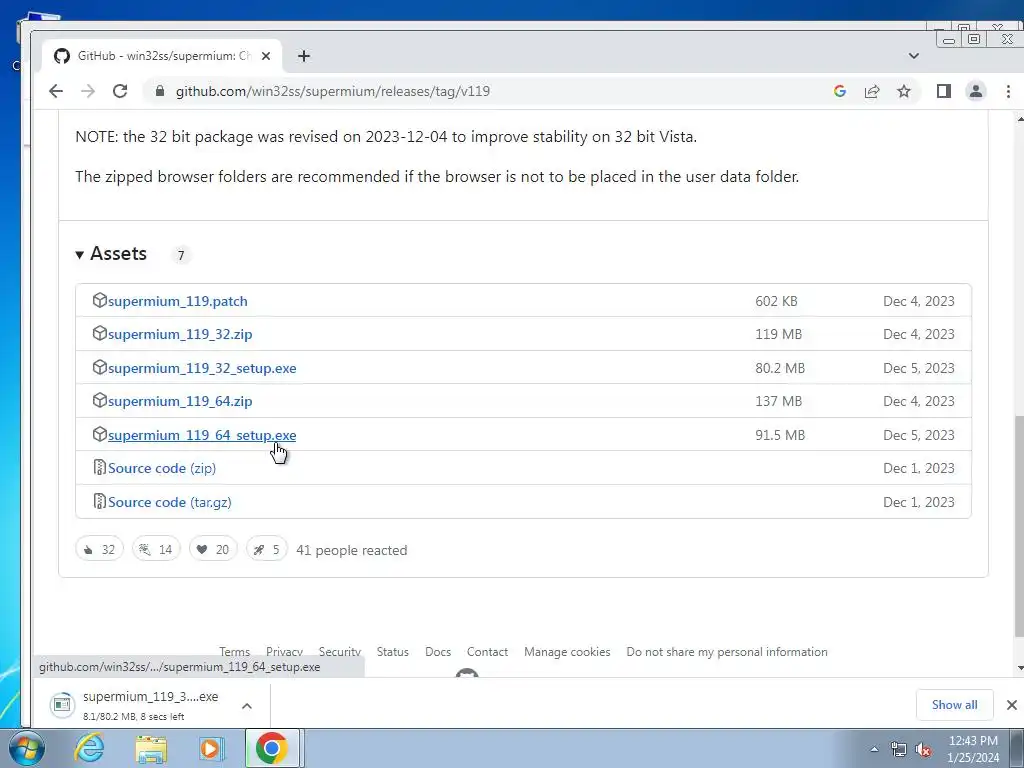Open network status tray icon
1024x768 pixels.
[x=899, y=749]
